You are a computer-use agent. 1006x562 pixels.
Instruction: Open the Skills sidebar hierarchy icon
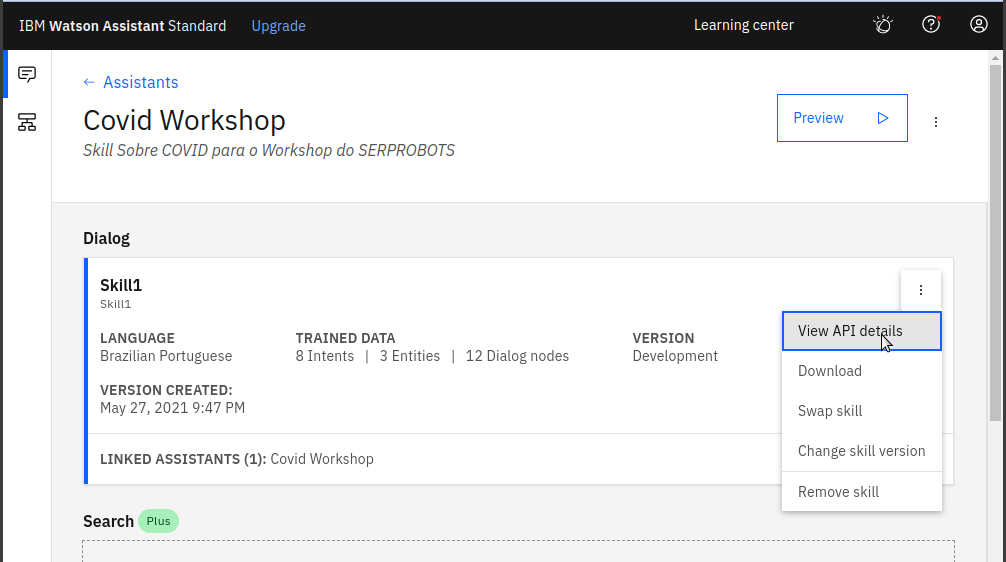(x=27, y=122)
